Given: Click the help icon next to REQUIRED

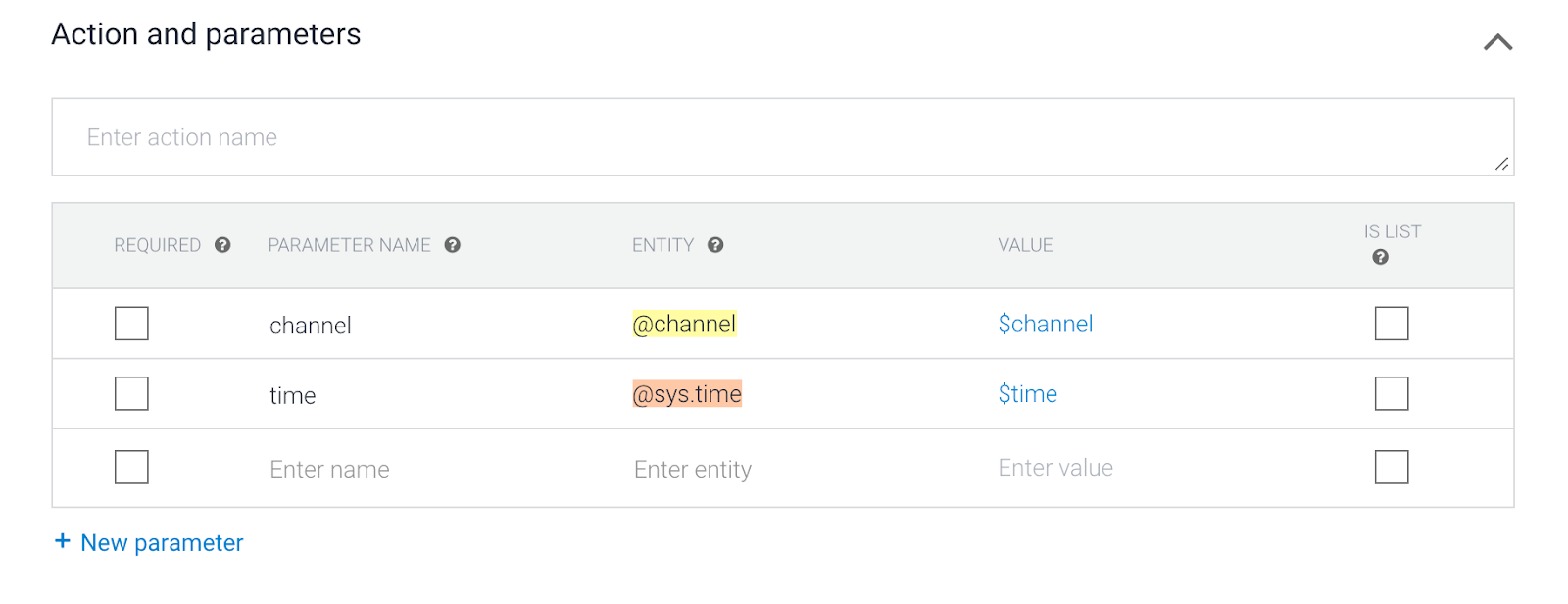Looking at the screenshot, I should click(x=222, y=245).
